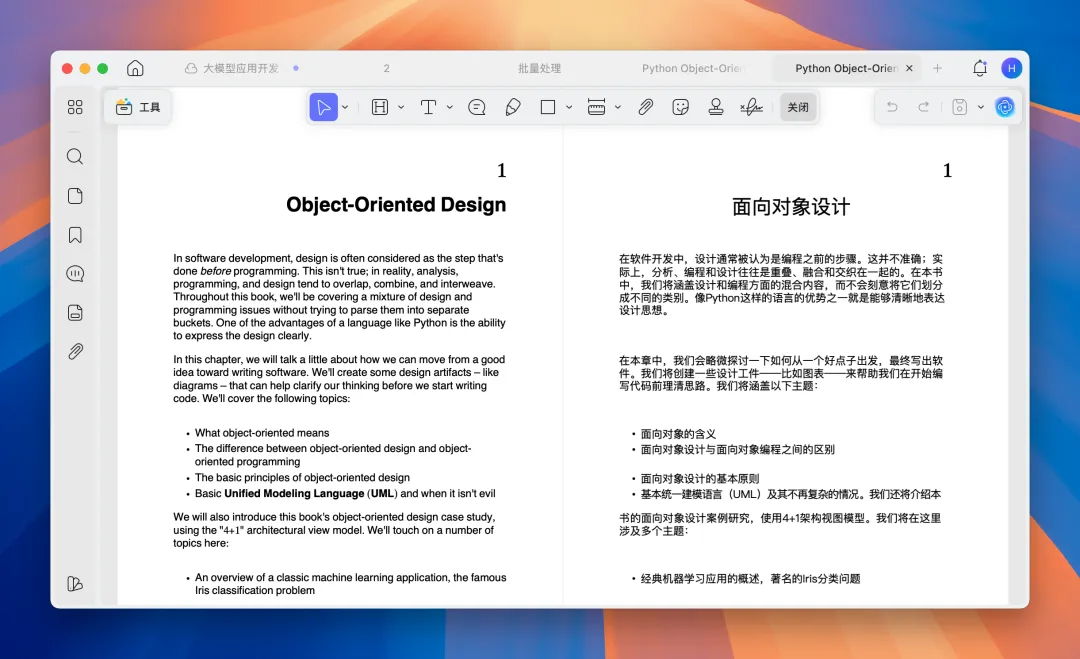Click the 关闭 button

(798, 107)
